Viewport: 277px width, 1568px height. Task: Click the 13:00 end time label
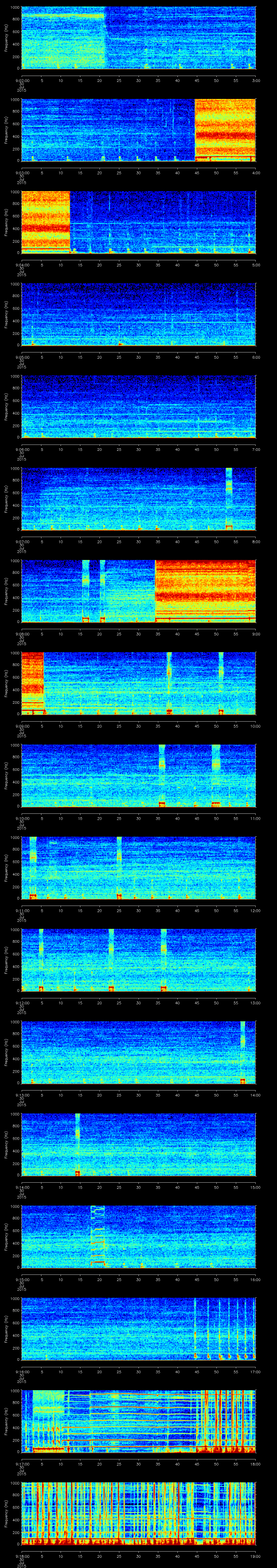click(x=255, y=1003)
